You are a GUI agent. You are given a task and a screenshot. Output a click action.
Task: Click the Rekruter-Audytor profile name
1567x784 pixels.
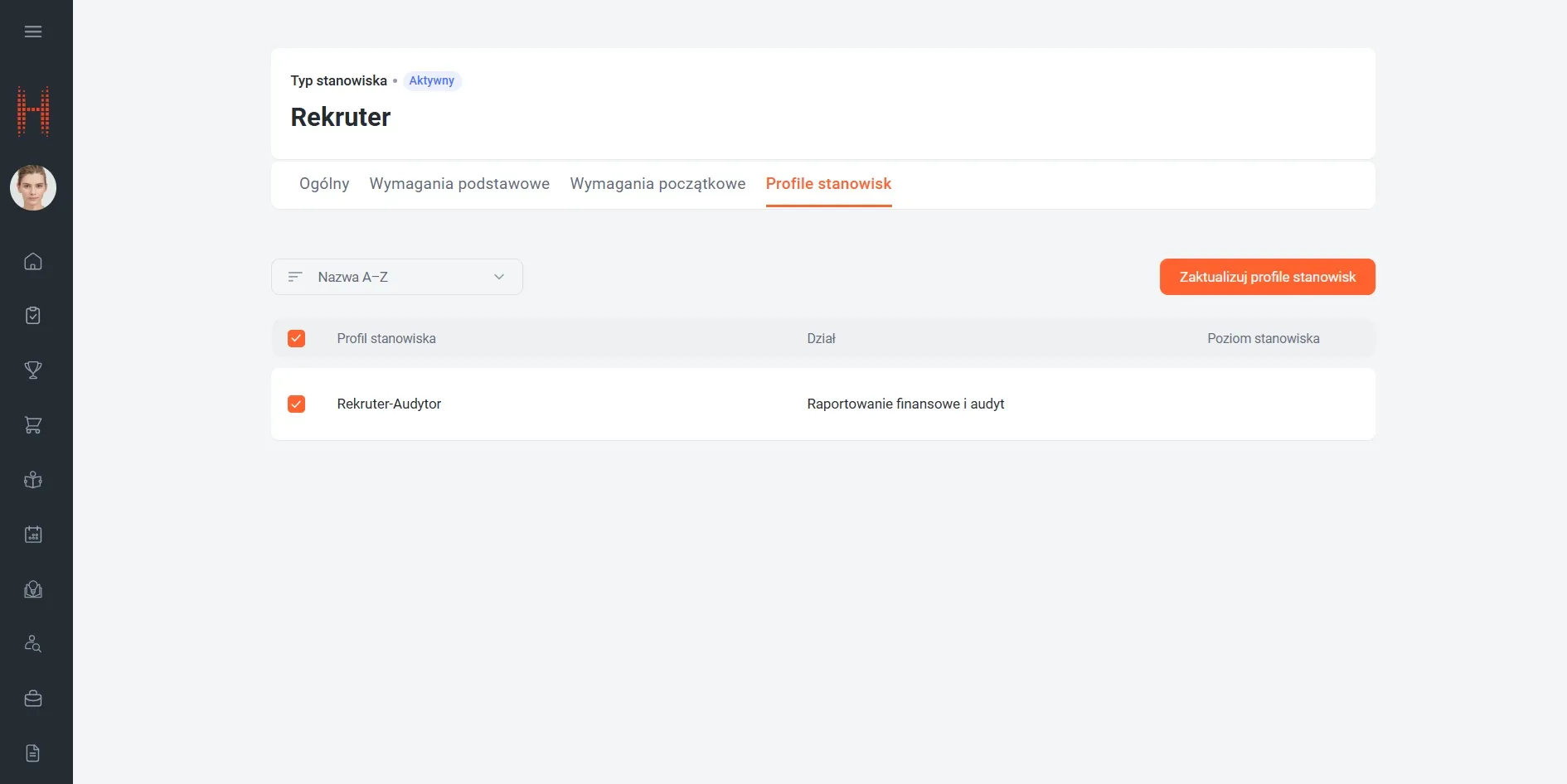389,404
